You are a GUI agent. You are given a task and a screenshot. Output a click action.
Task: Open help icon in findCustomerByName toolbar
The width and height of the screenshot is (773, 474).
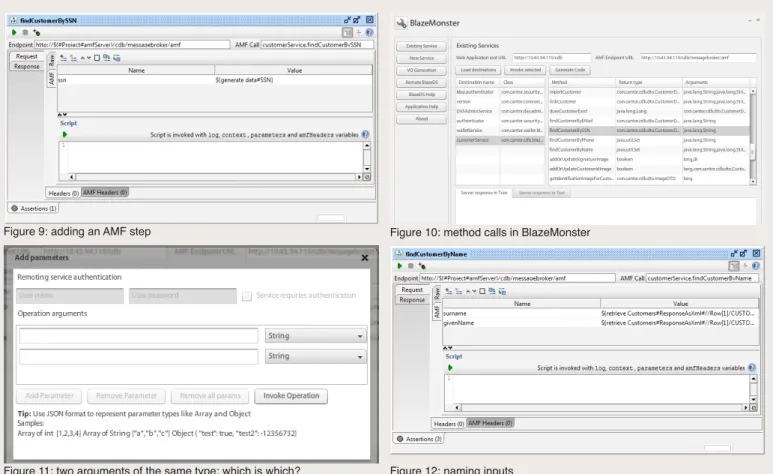[x=756, y=266]
